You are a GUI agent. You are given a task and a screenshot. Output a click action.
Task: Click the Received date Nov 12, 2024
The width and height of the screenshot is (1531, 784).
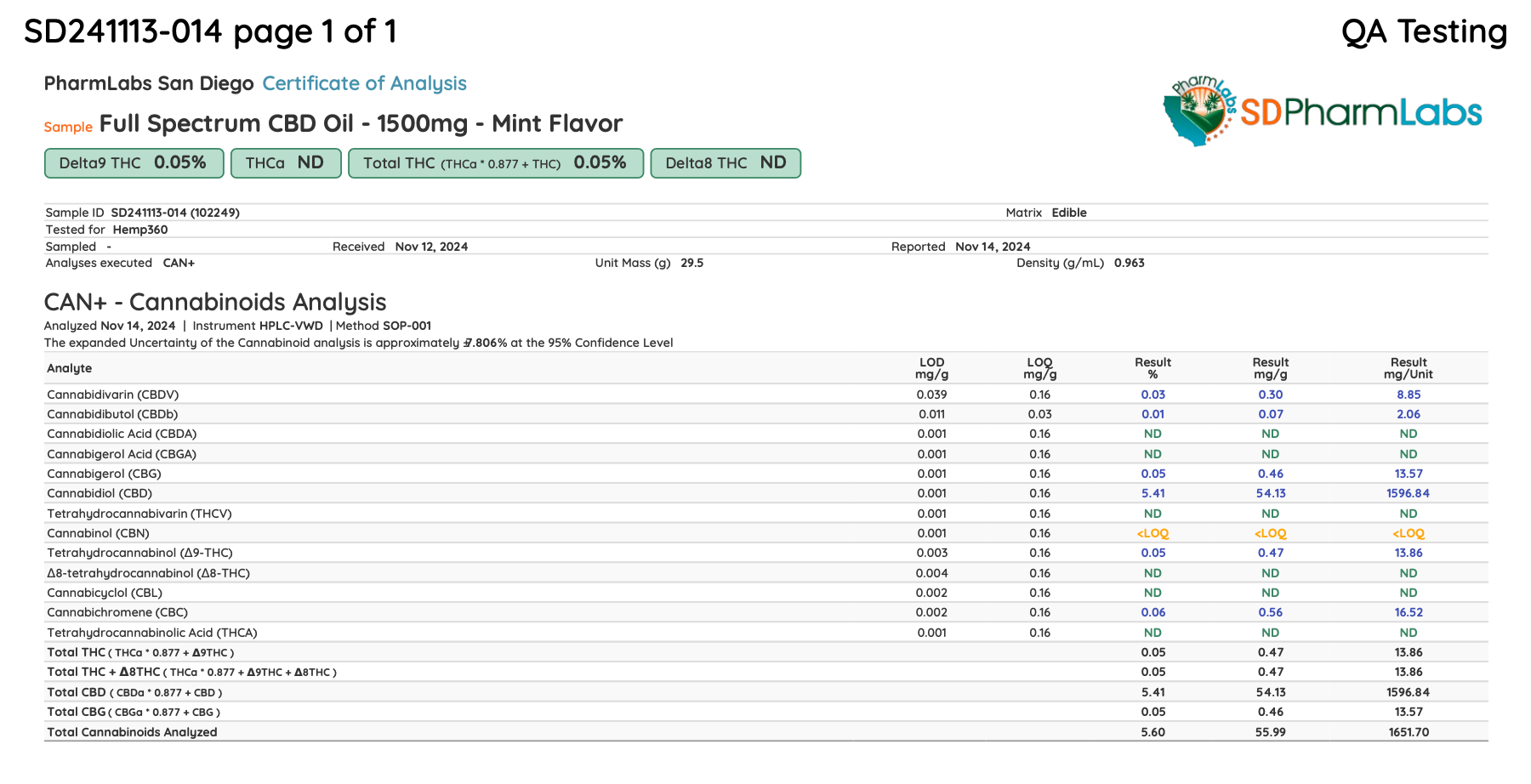click(x=431, y=247)
